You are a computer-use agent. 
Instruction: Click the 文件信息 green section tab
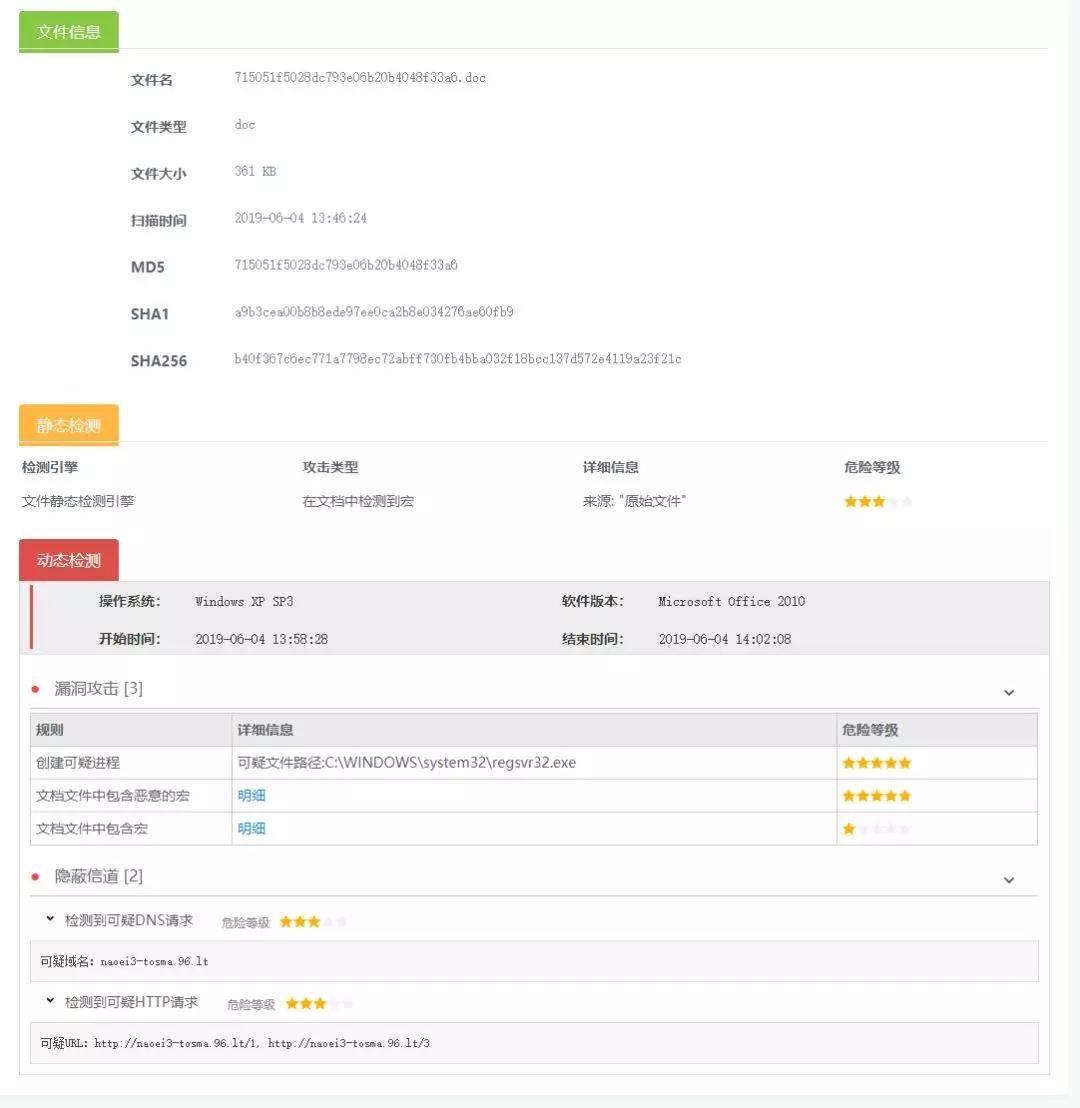click(x=68, y=31)
